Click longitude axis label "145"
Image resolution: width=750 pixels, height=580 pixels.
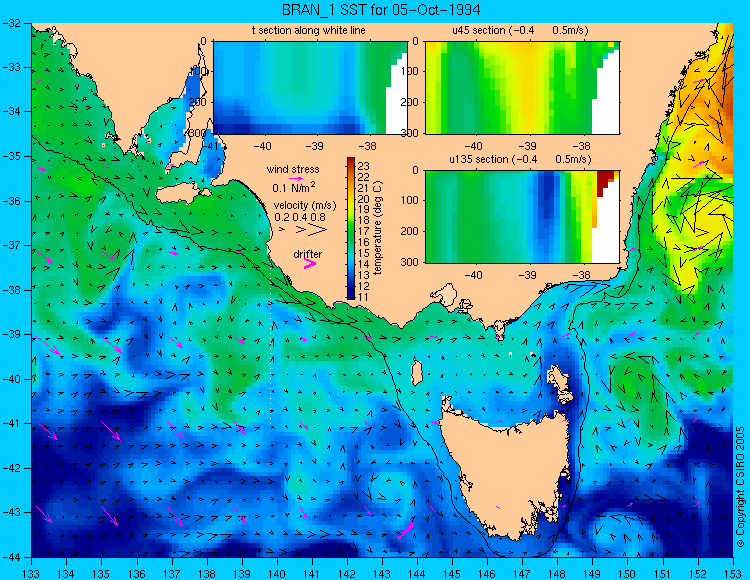click(452, 574)
